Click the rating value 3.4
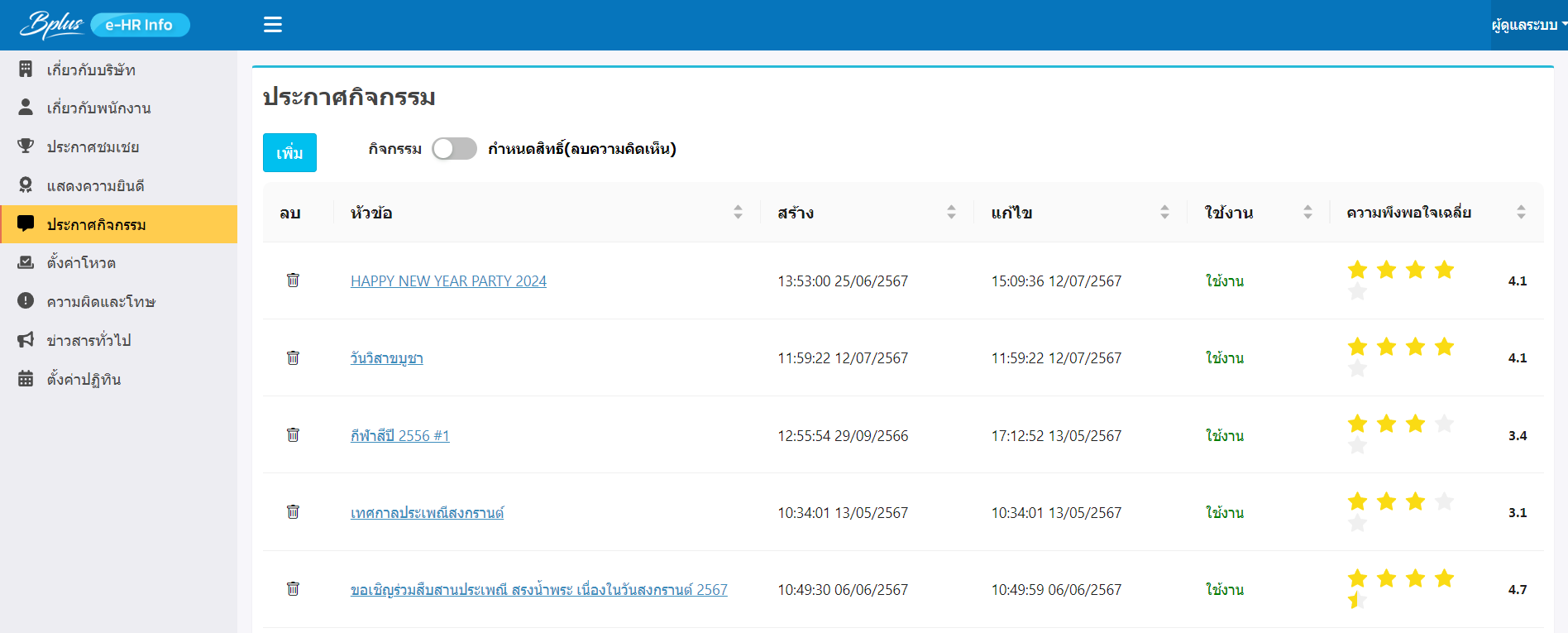The height and width of the screenshot is (633, 1568). 1518,435
